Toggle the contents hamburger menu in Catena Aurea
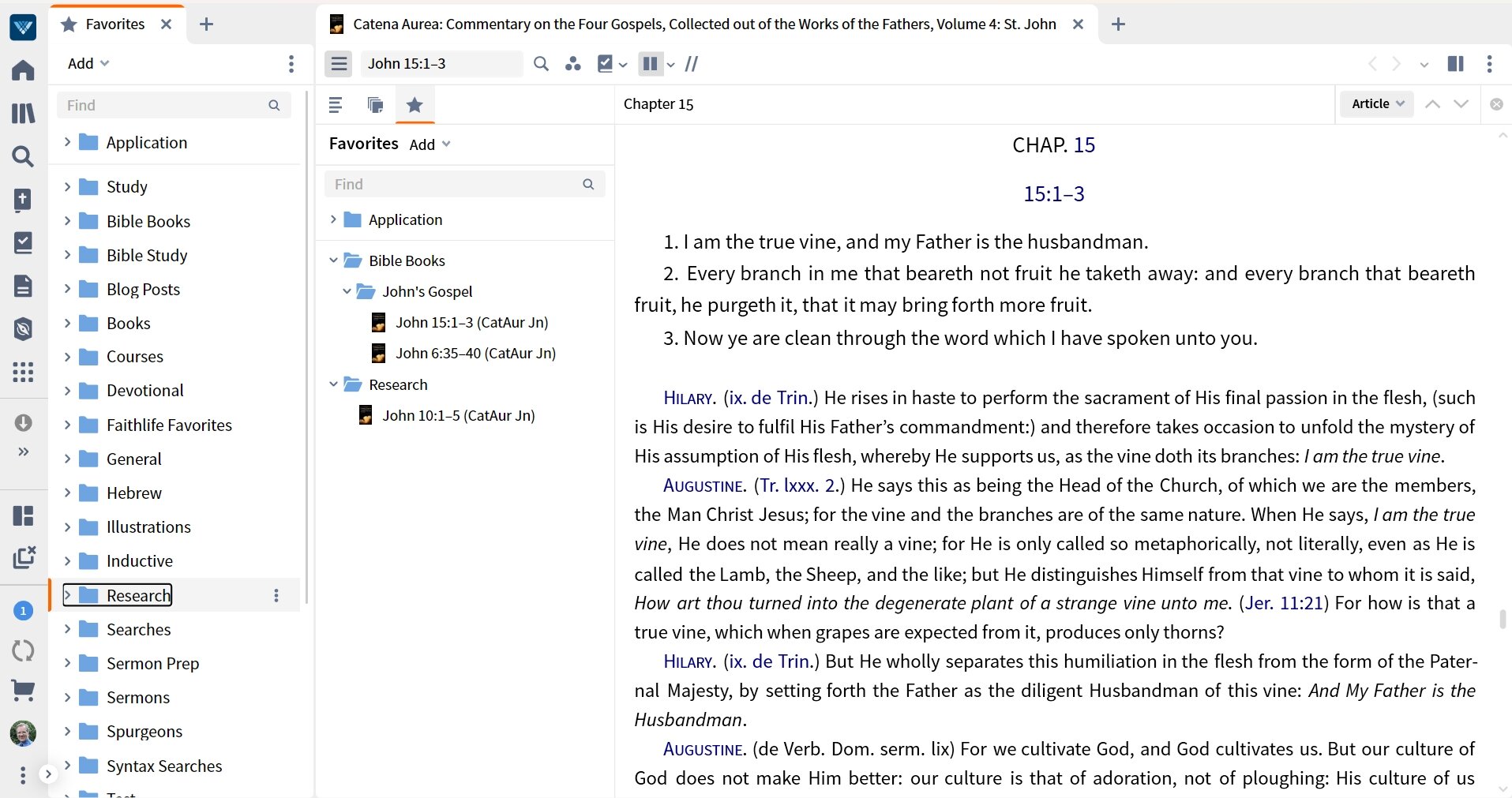Screen dimensions: 1512x798 (339, 64)
